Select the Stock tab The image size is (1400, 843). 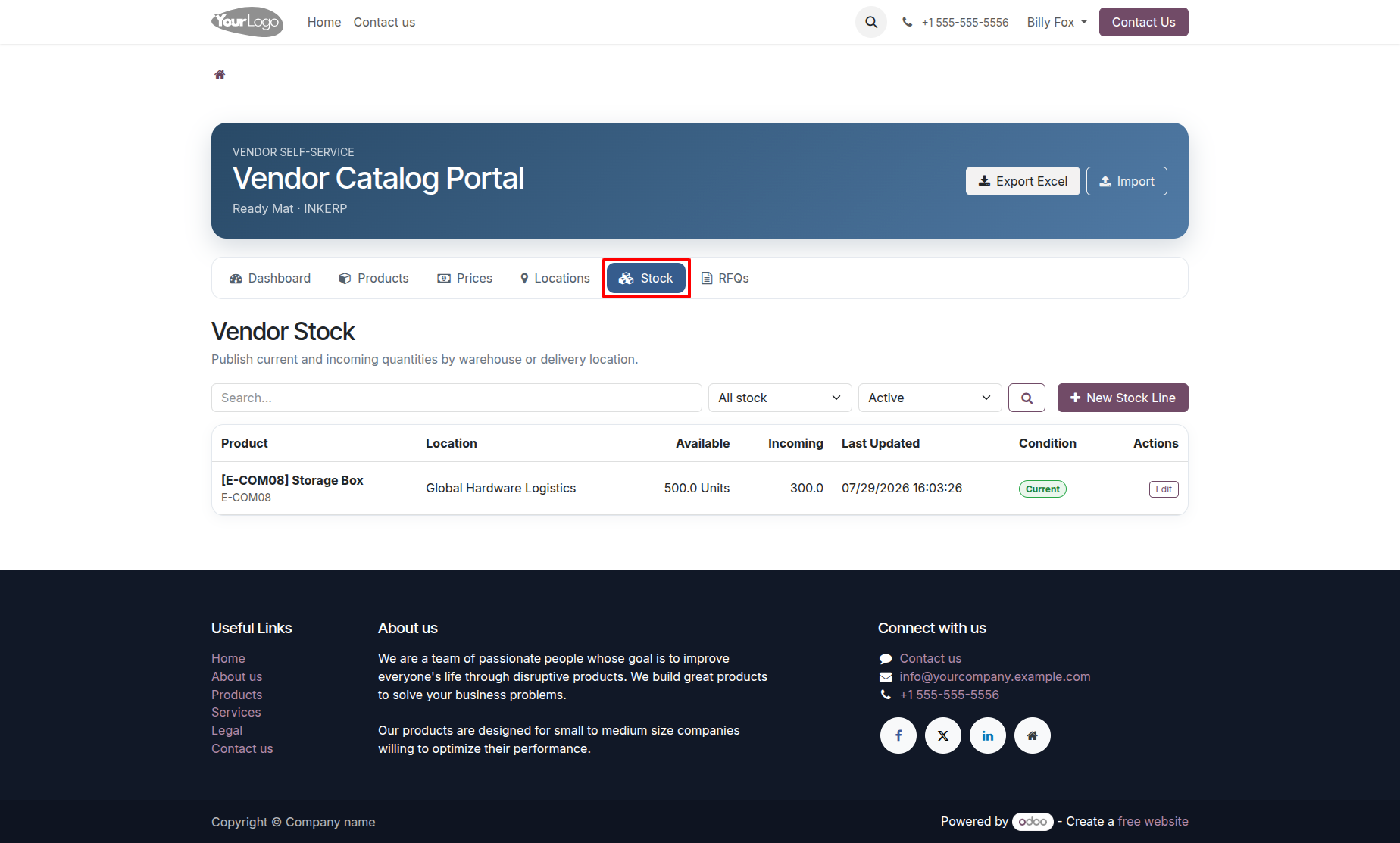646,278
